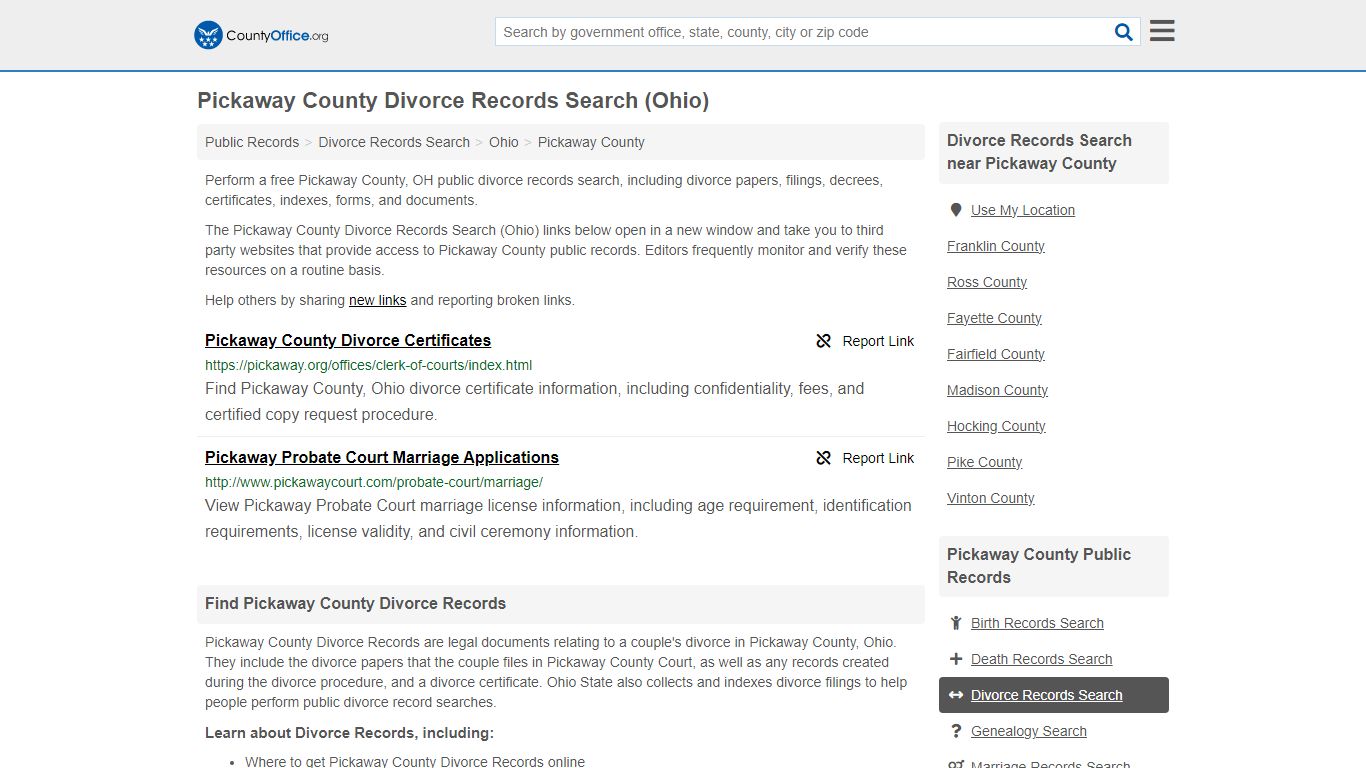
Task: Click the Genealogy question mark icon
Action: [x=956, y=731]
